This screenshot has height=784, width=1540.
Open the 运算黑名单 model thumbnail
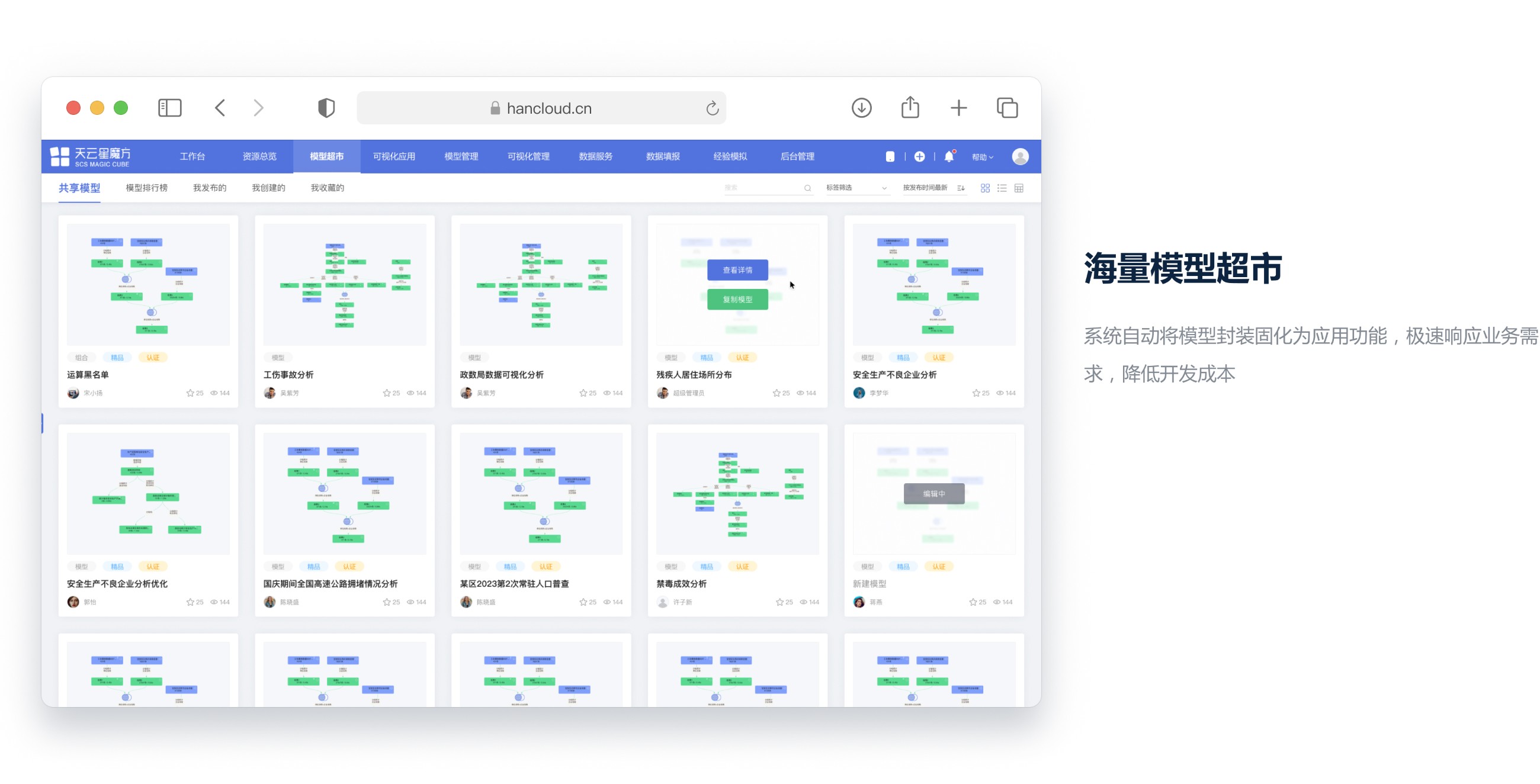[148, 284]
